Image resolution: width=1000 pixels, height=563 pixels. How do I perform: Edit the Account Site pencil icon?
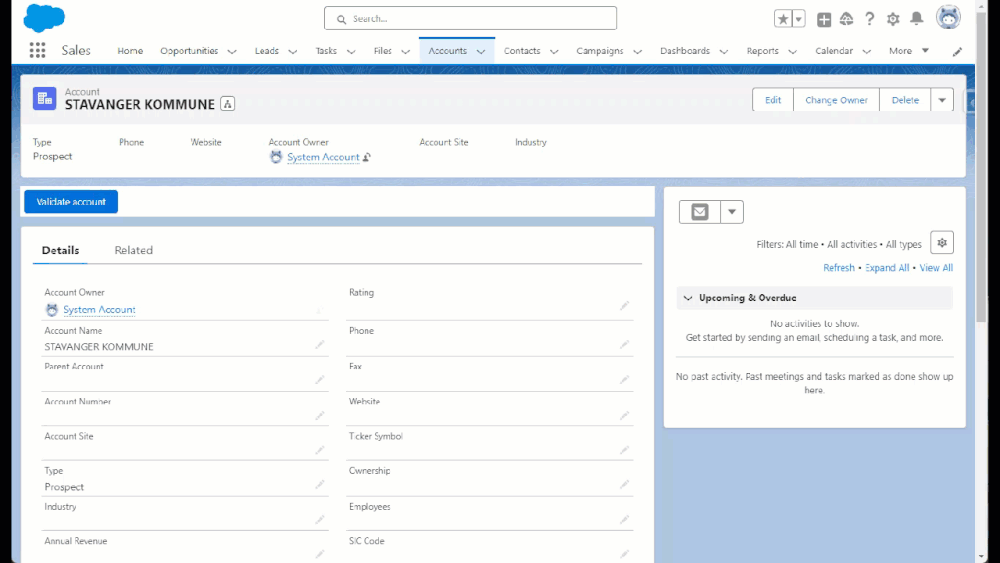click(x=320, y=450)
